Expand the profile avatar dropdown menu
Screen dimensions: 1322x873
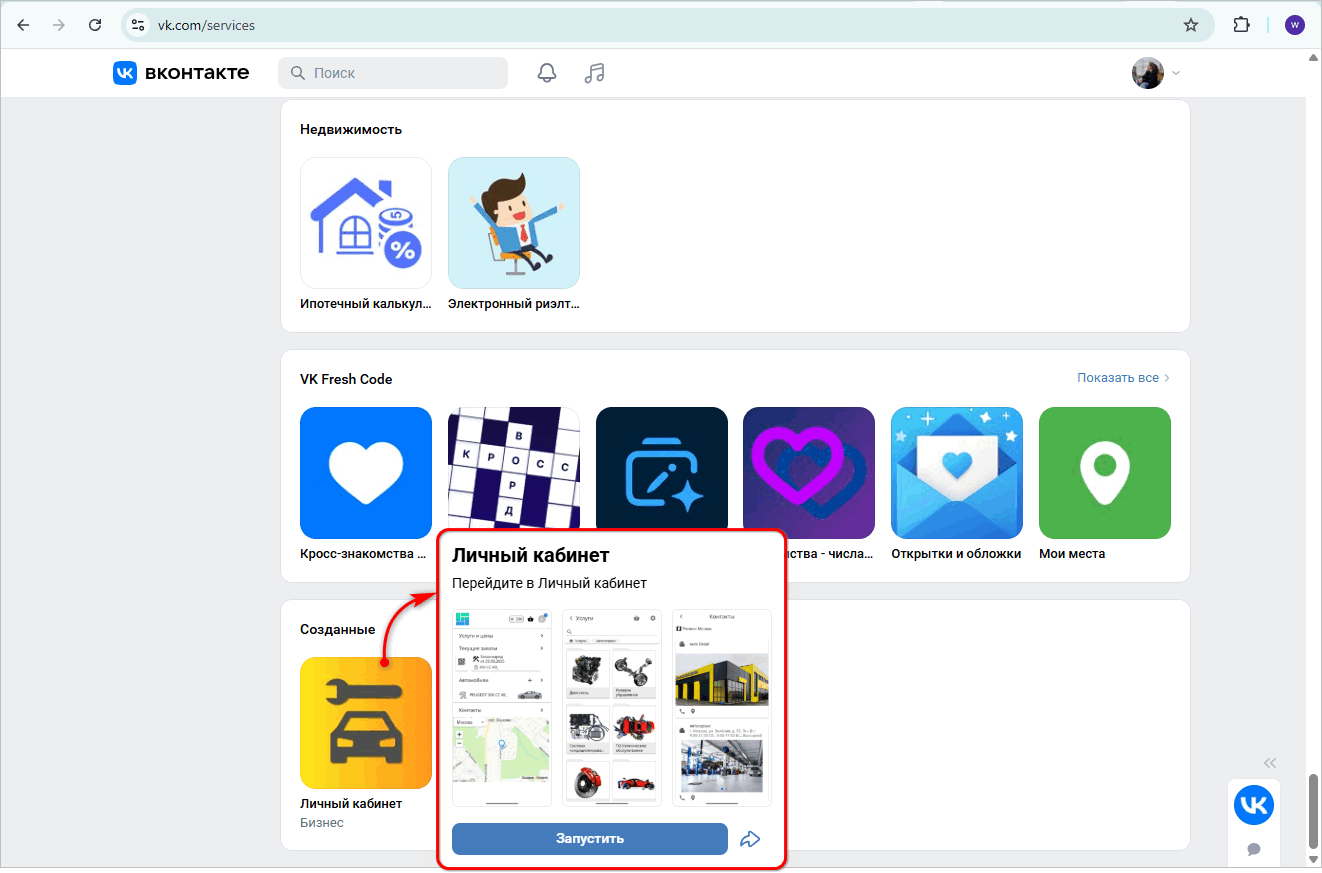[1156, 73]
